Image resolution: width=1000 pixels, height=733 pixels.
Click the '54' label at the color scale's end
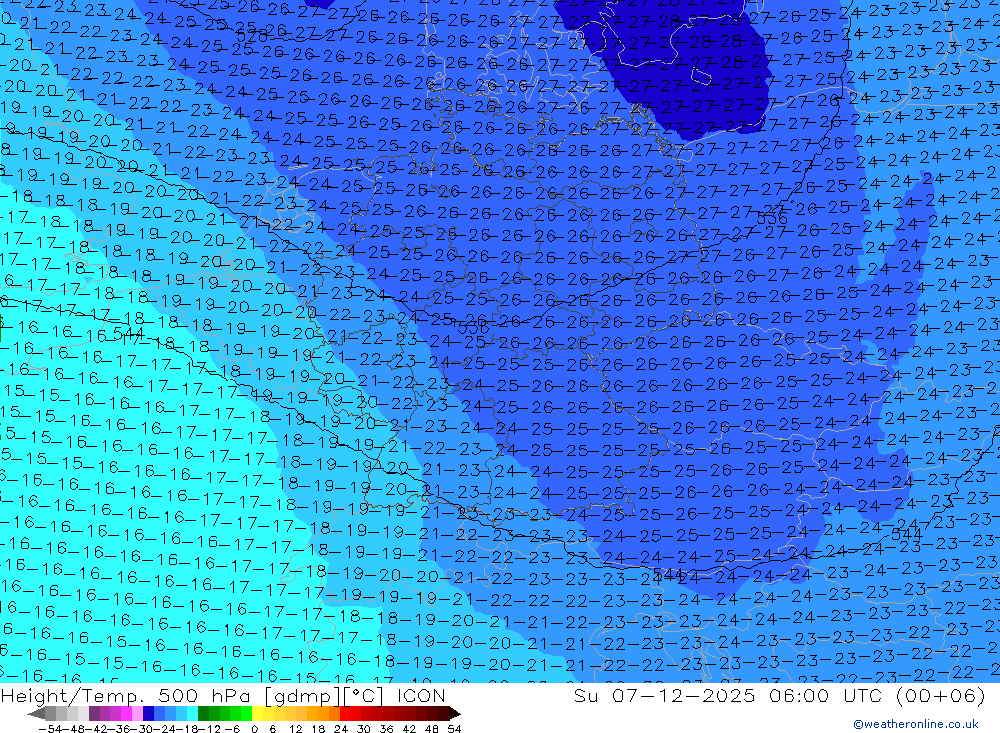454,729
